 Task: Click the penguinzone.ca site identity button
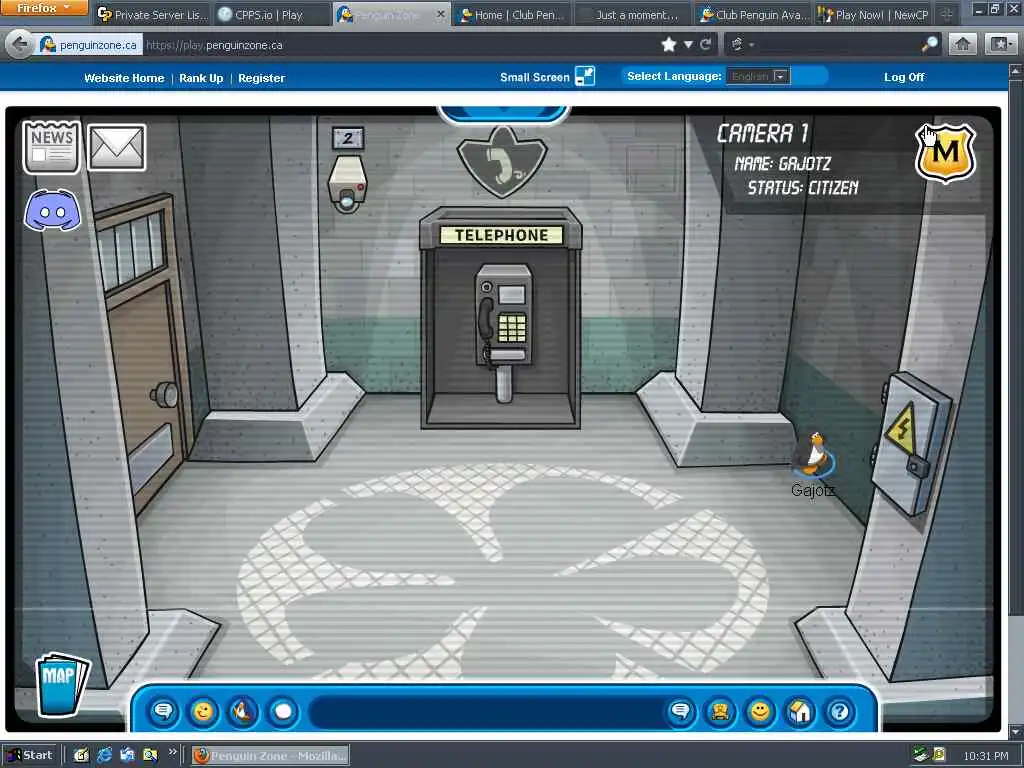89,45
